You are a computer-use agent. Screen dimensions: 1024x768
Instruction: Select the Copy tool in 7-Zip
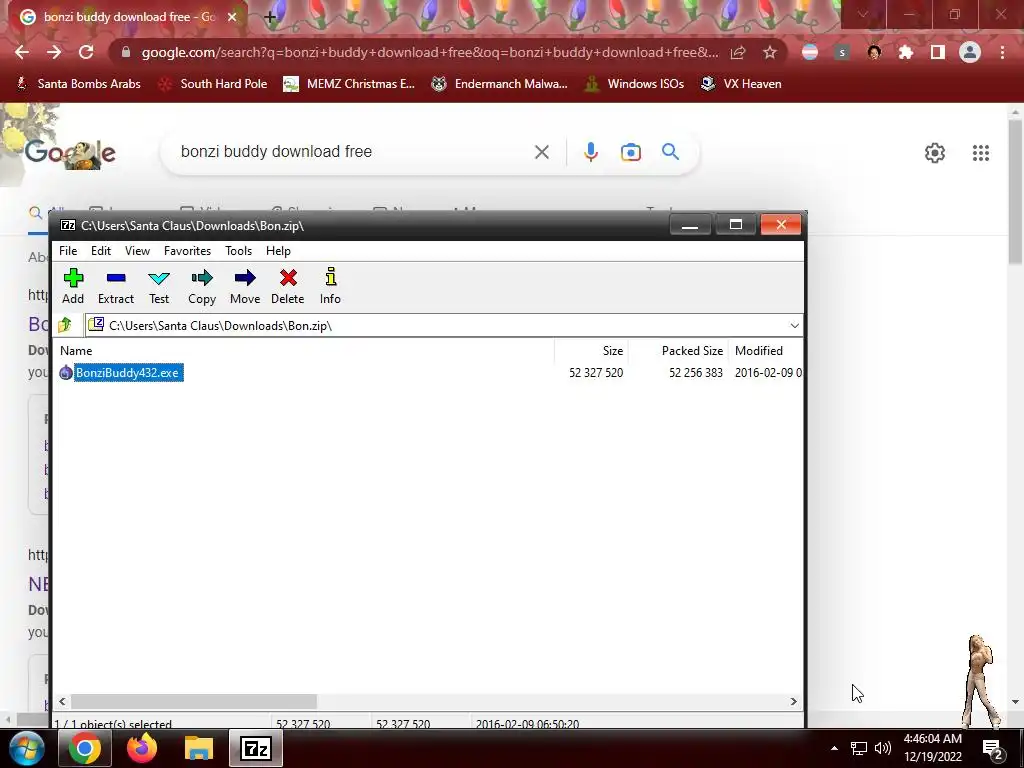(x=202, y=286)
